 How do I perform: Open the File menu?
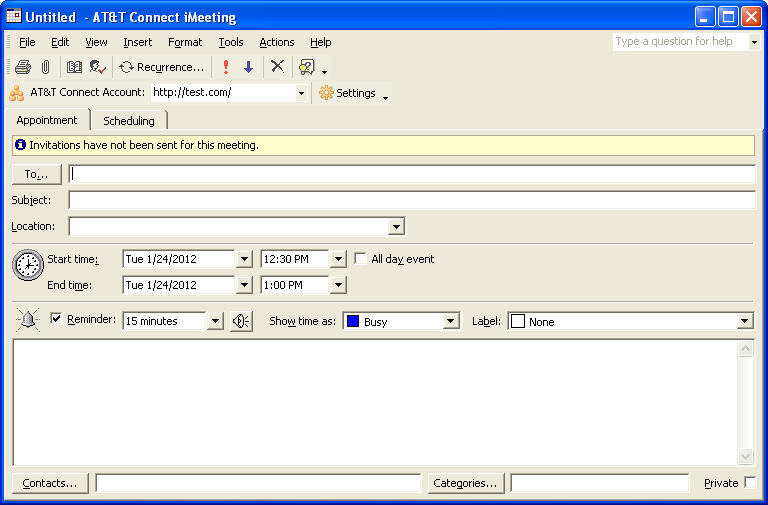(27, 42)
